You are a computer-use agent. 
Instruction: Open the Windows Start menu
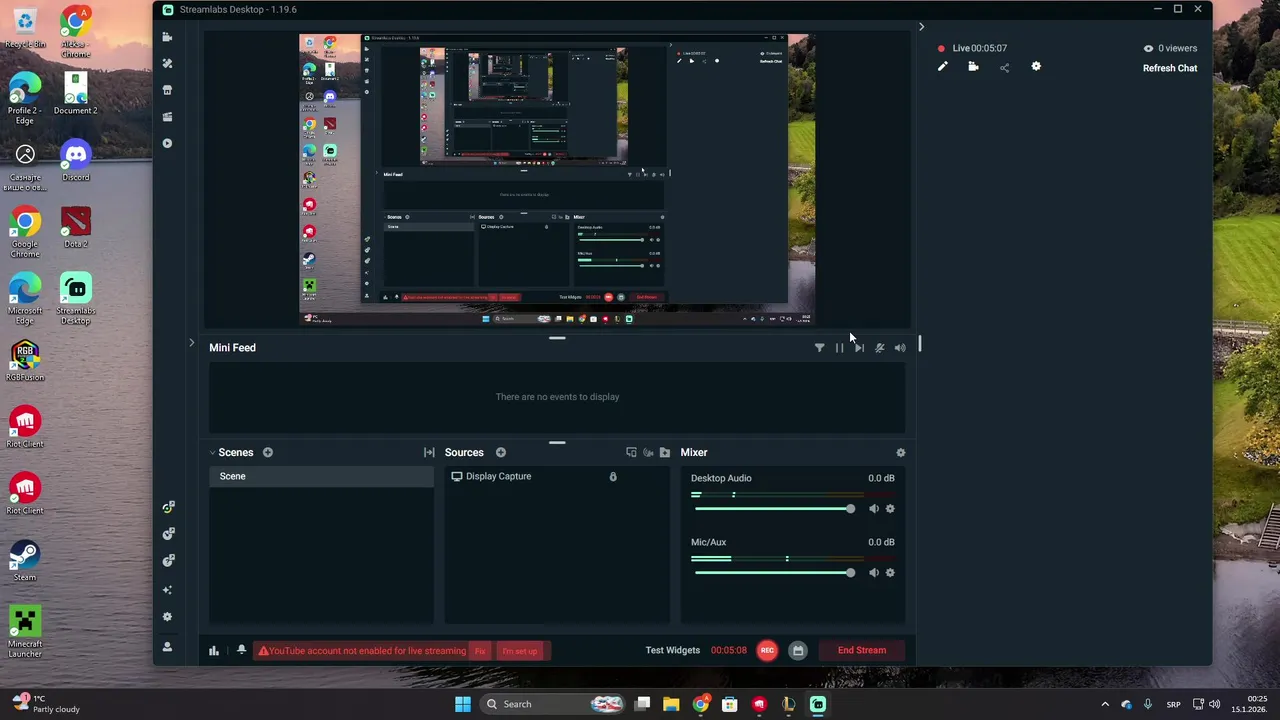point(463,704)
